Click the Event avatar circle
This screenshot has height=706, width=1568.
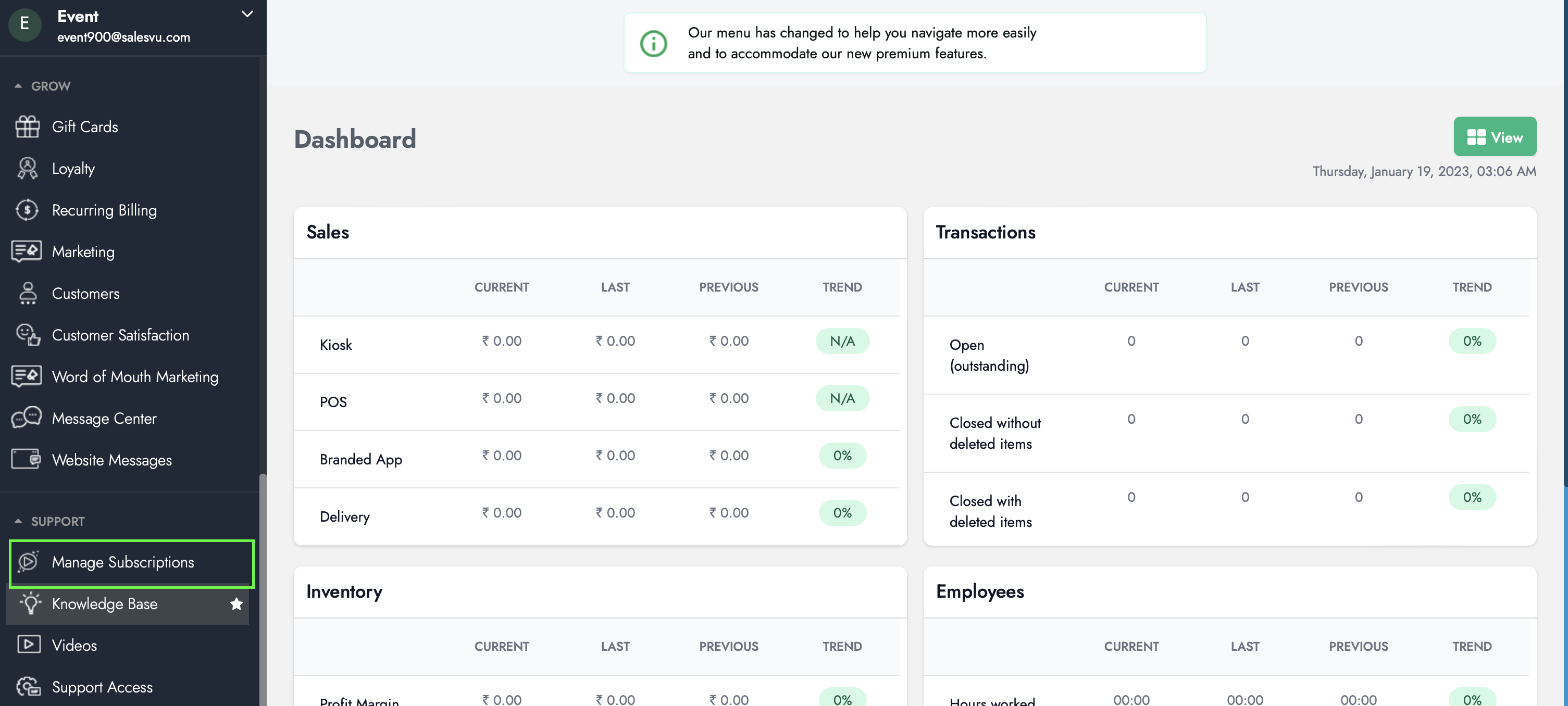(25, 24)
